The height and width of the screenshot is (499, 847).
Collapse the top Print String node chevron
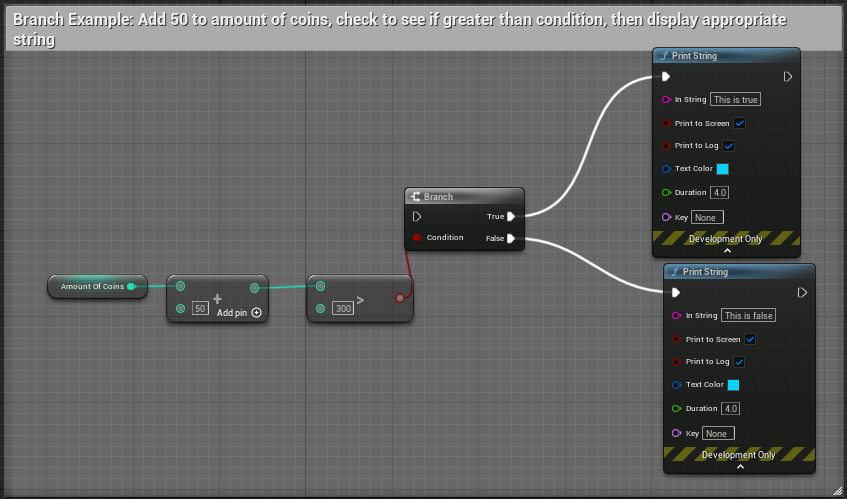[x=727, y=251]
